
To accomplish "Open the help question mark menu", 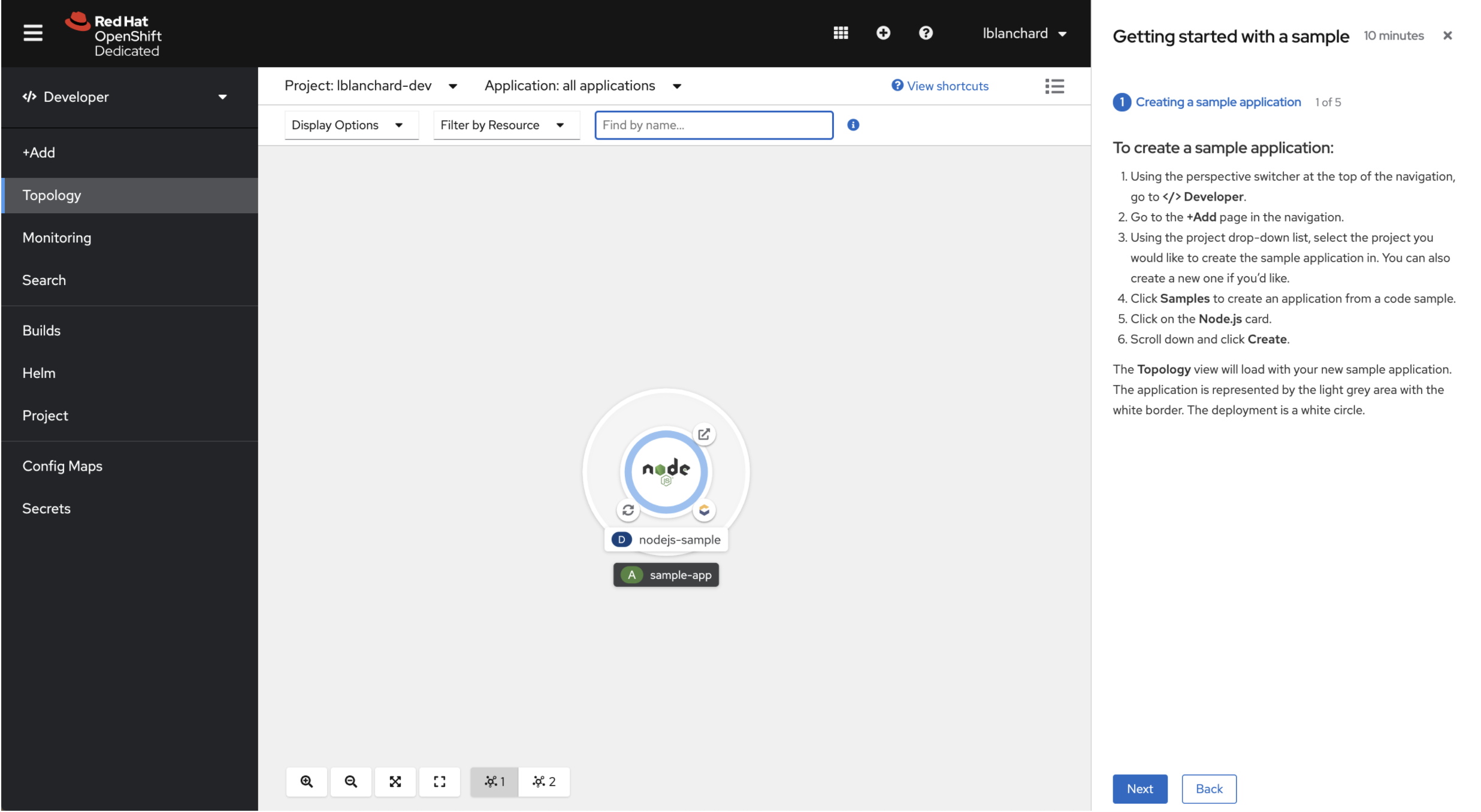I will tap(926, 33).
